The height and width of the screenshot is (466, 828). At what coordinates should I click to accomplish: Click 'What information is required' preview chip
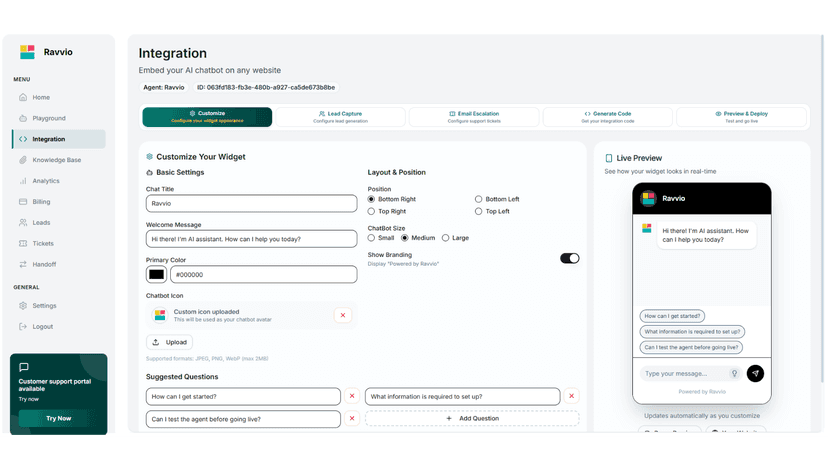point(692,332)
